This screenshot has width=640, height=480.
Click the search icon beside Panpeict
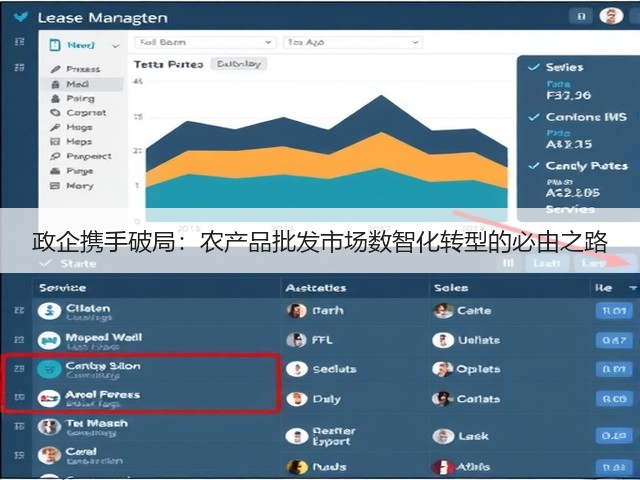(x=55, y=156)
